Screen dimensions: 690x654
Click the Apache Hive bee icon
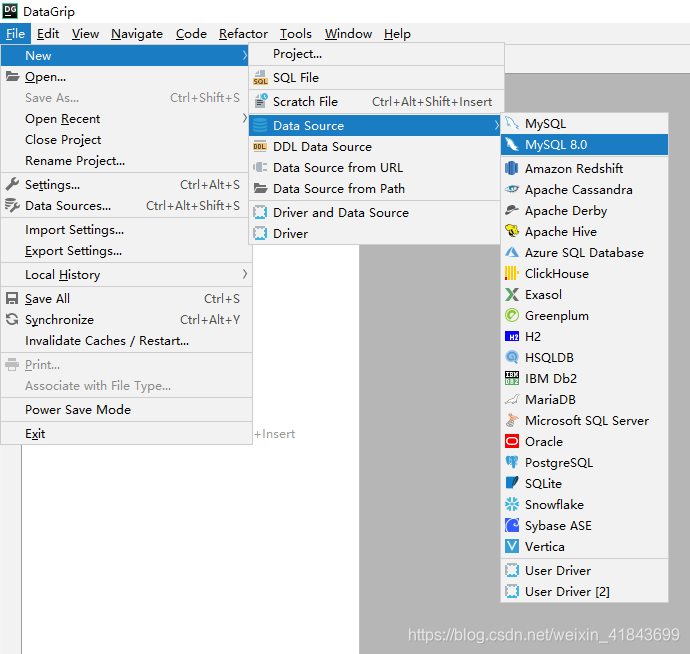(x=511, y=231)
